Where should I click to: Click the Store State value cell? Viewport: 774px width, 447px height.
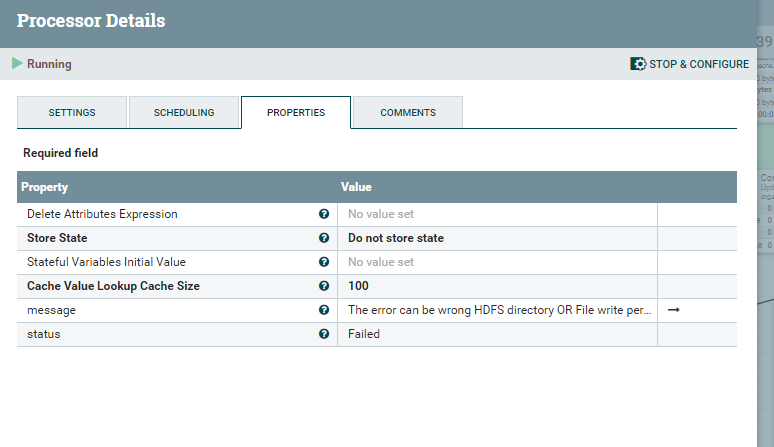click(x=497, y=238)
